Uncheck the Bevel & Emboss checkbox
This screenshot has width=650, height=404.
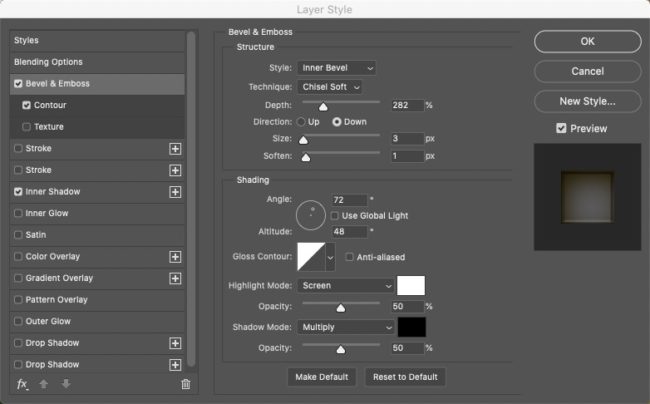click(18, 84)
